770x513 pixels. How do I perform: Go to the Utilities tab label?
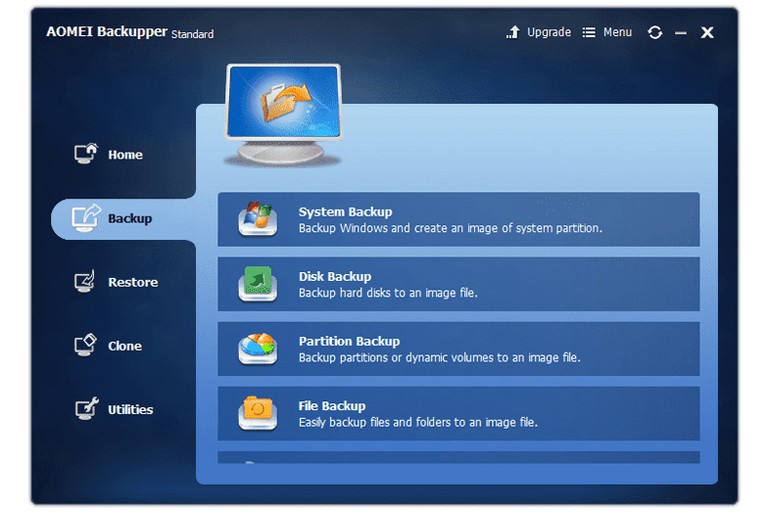[130, 409]
